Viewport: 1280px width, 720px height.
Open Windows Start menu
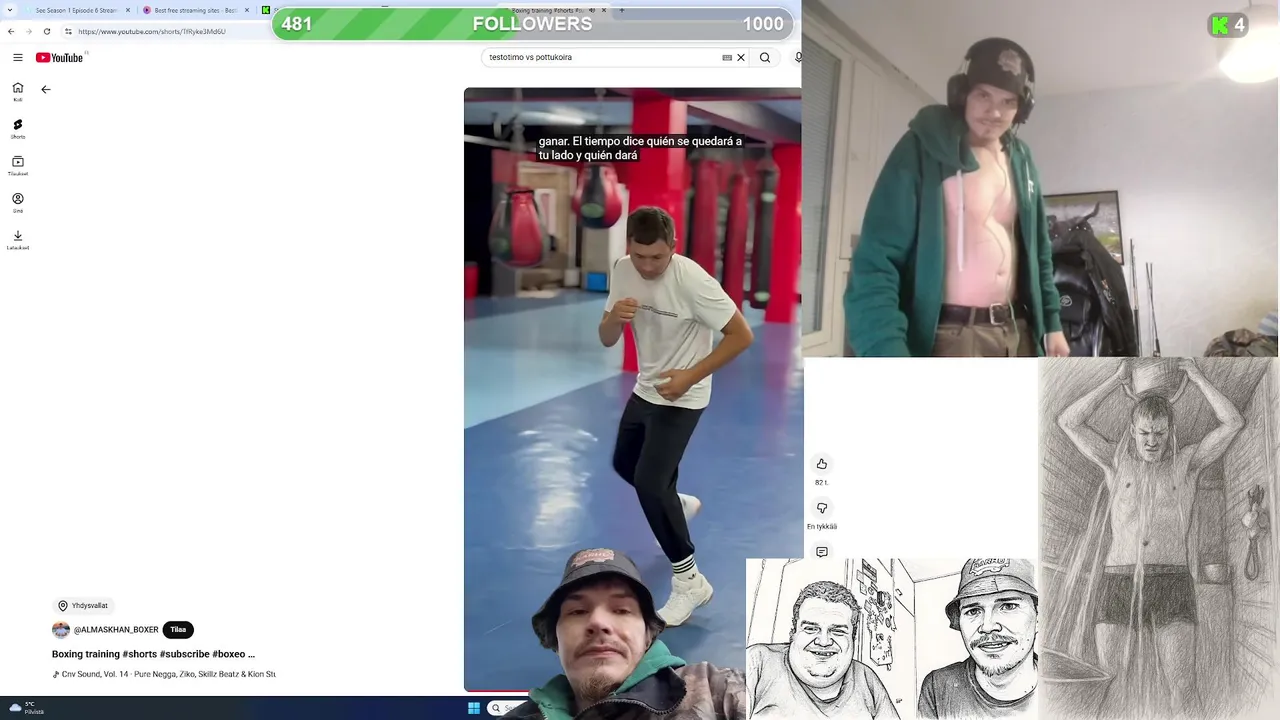click(474, 708)
